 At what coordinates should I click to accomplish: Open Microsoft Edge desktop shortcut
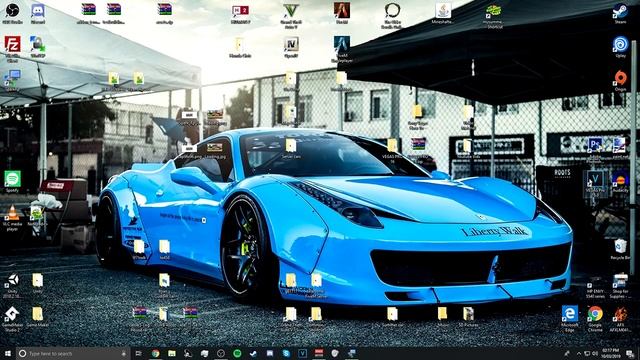569,318
